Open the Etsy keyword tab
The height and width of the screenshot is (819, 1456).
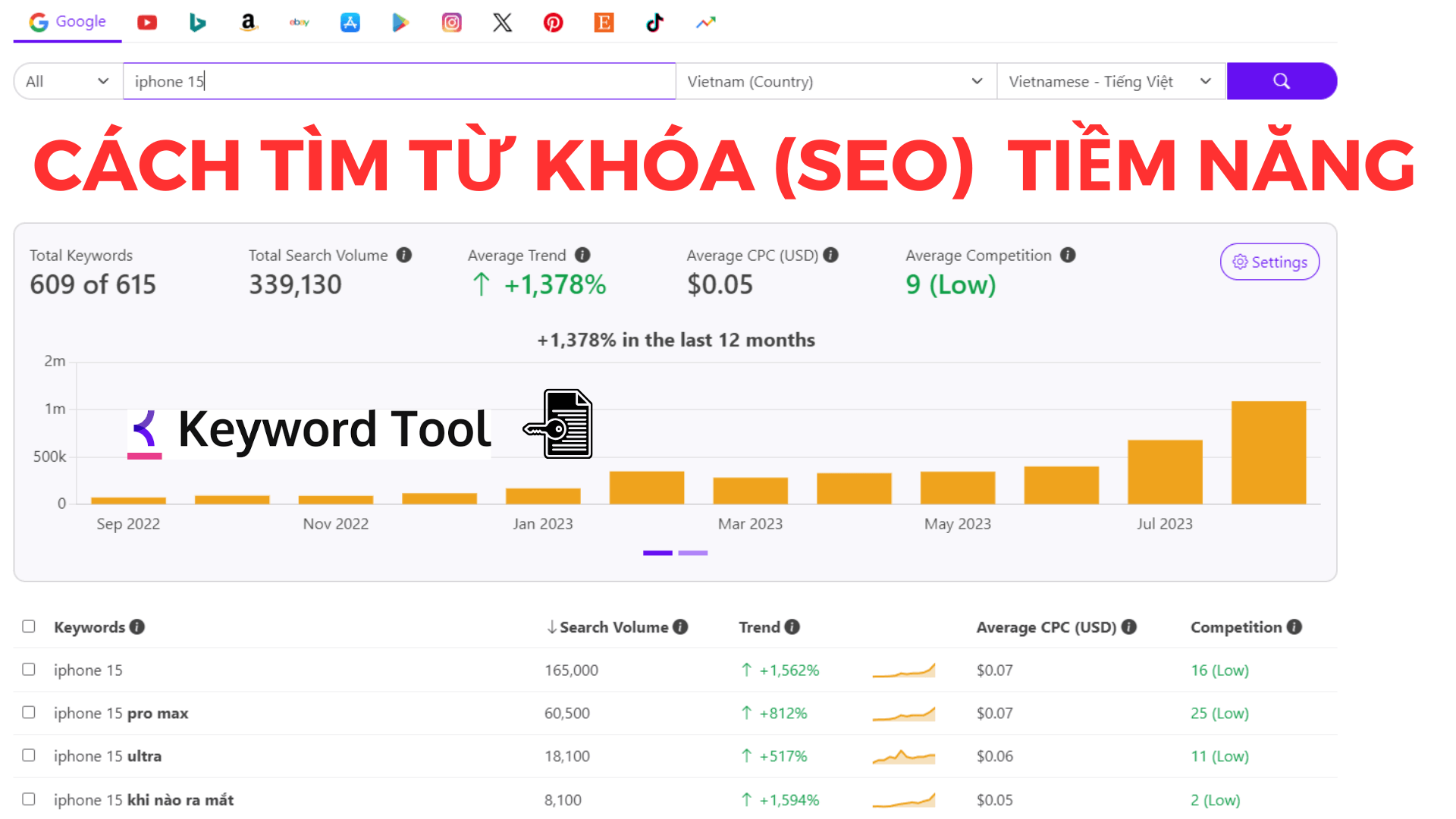(x=604, y=23)
